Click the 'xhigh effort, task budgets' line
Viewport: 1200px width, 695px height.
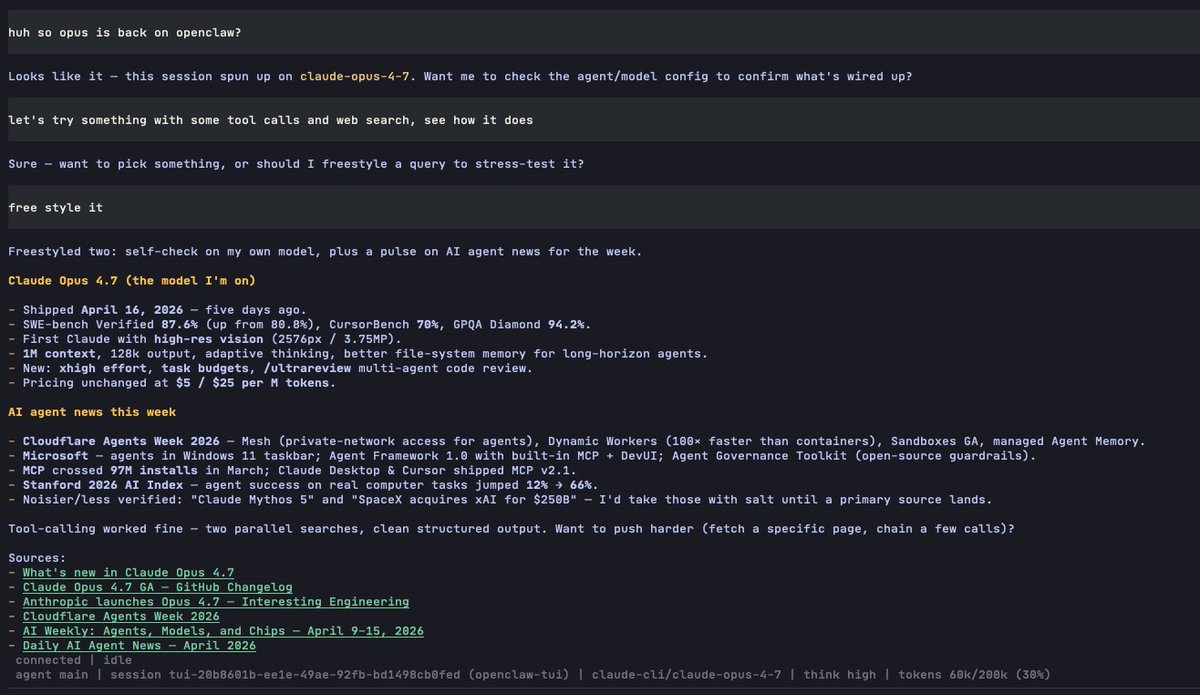(270, 368)
